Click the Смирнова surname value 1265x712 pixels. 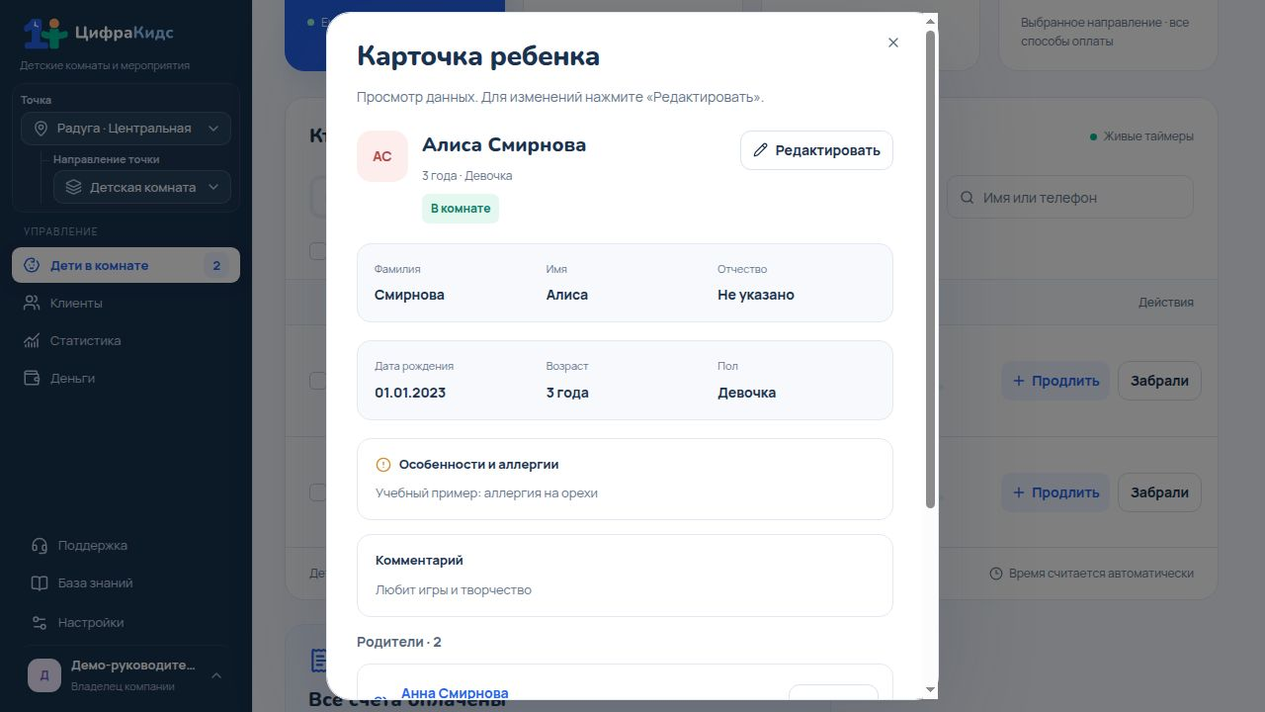[409, 295]
